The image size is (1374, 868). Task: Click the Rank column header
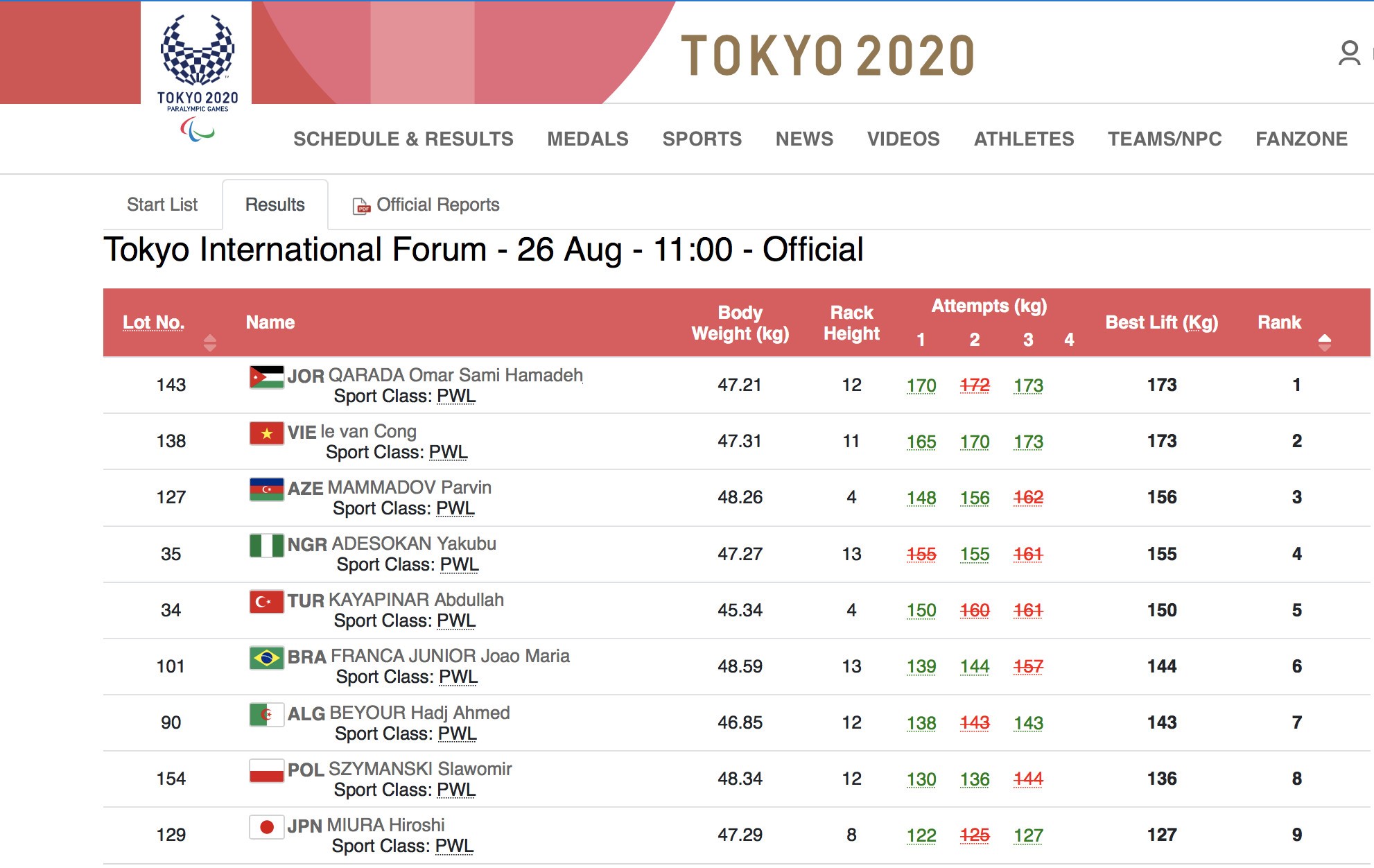click(1279, 322)
